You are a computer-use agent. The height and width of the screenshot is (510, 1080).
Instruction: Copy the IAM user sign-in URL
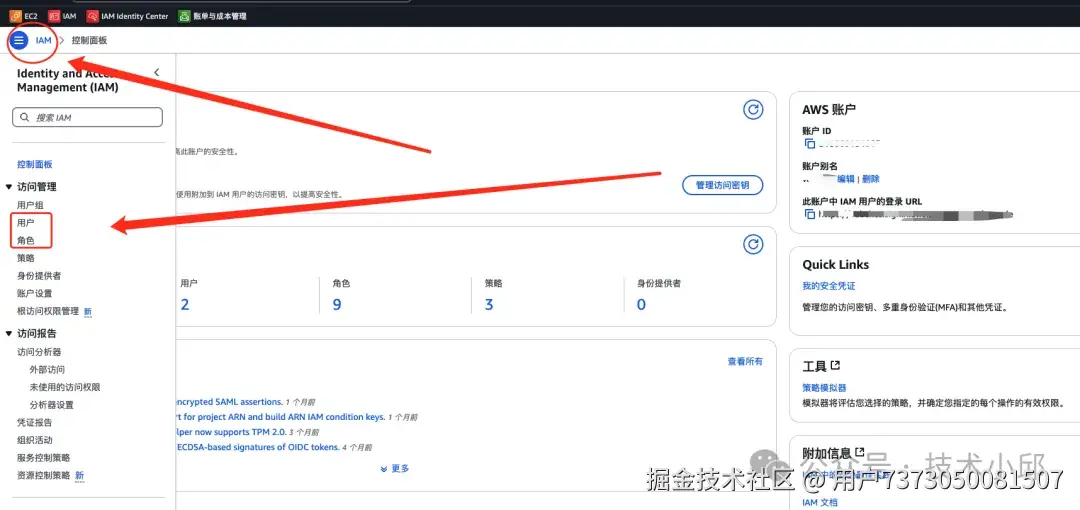click(810, 214)
